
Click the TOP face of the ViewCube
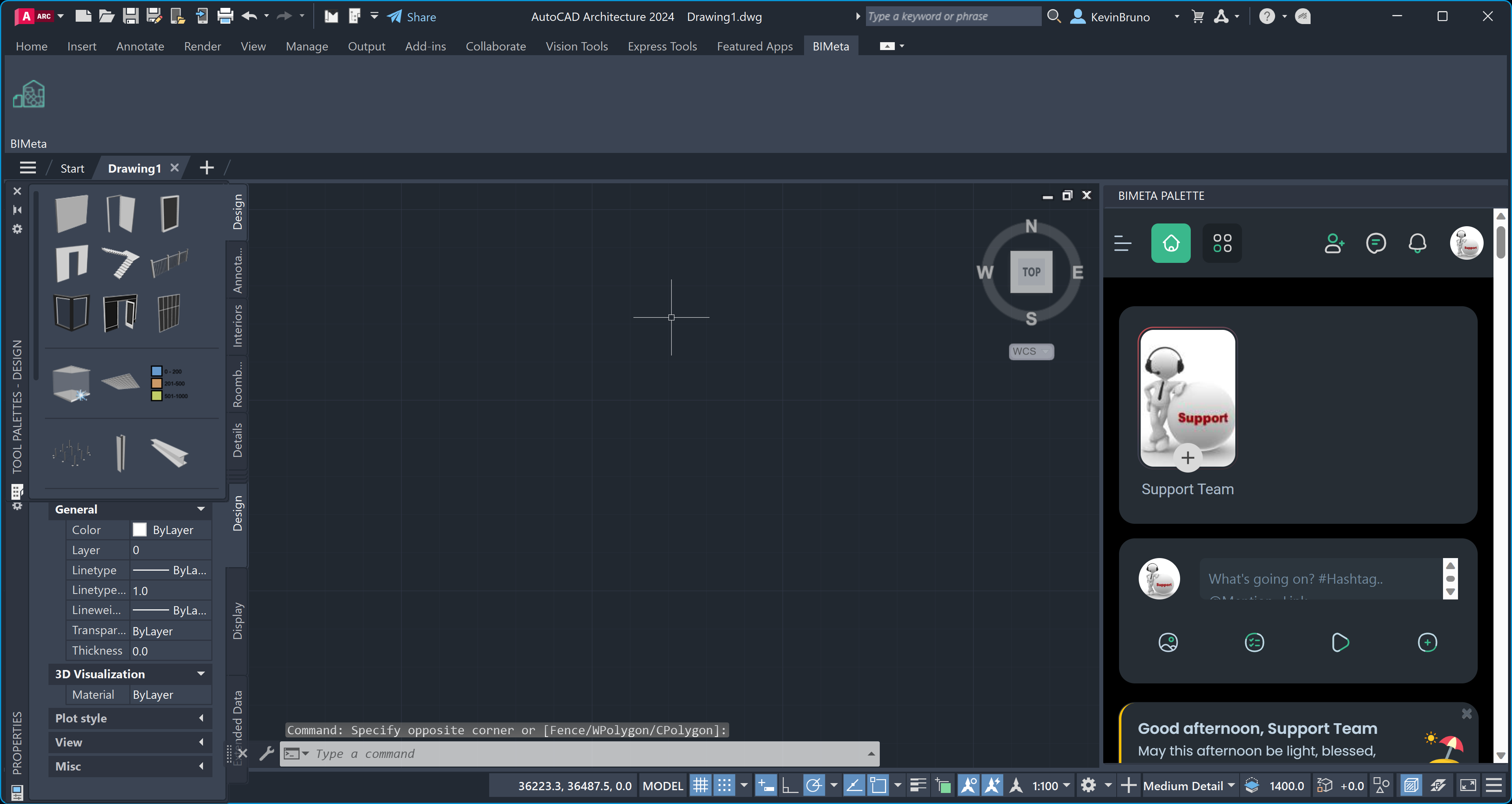[1031, 272]
